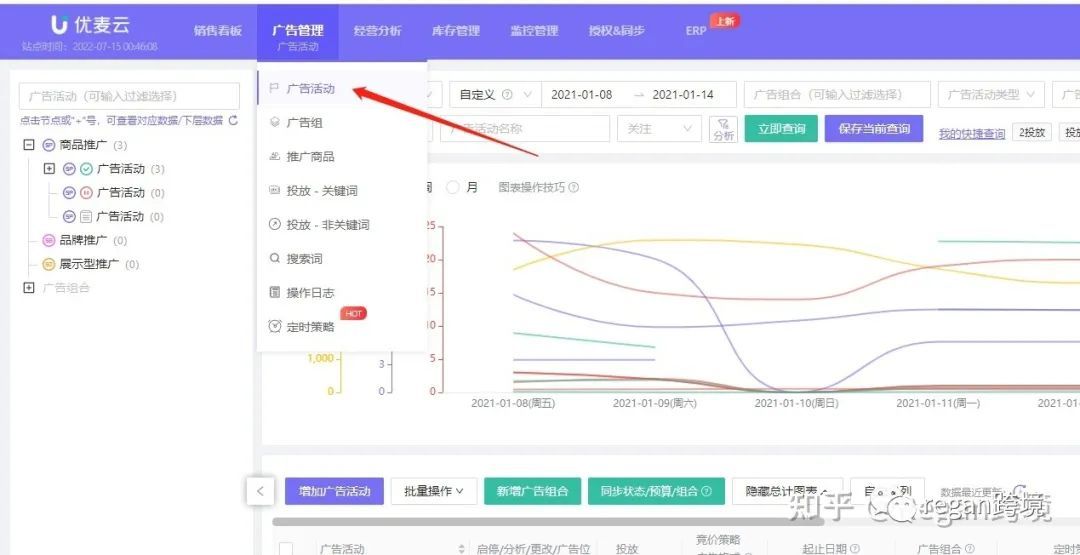Screen dimensions: 1080x555
Task: Click the help icon after 图表操作技巧
Action: click(573, 187)
